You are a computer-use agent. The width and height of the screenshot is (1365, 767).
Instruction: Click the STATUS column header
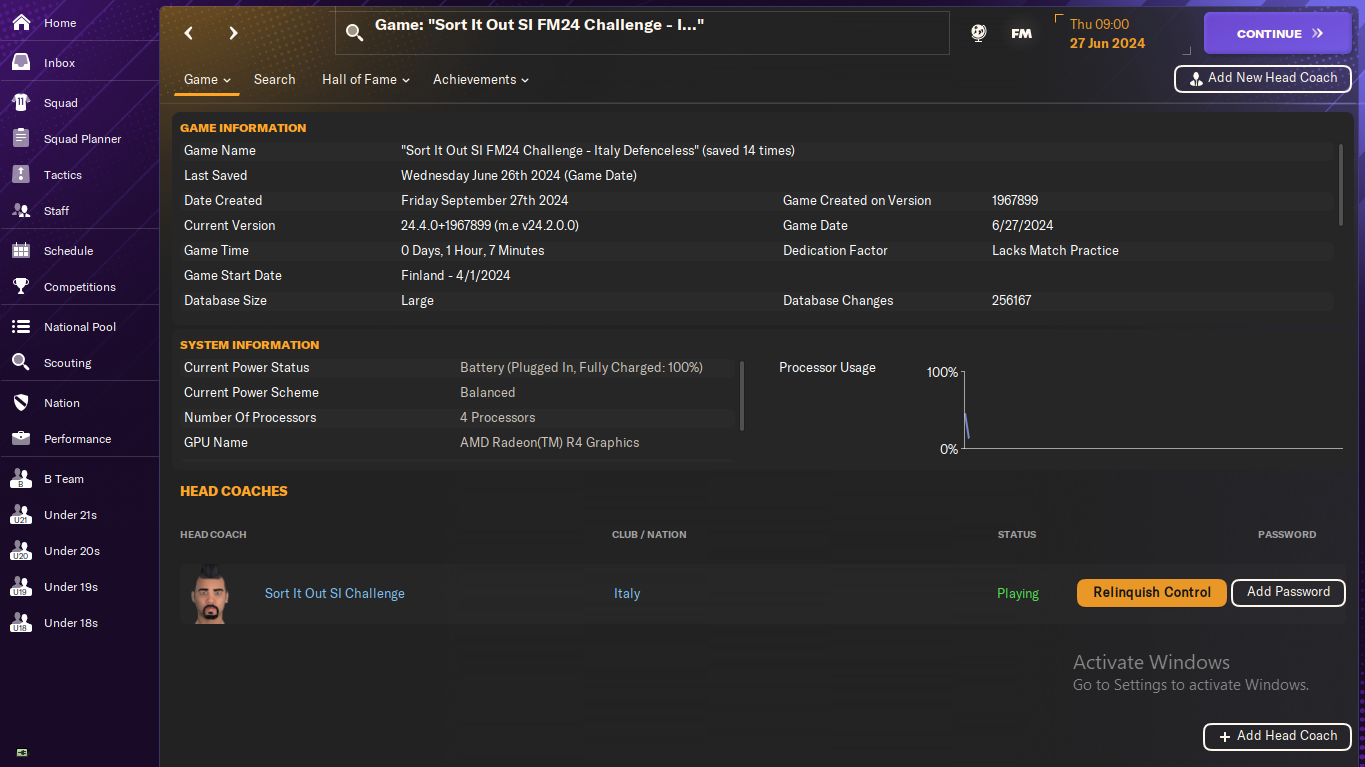click(1017, 535)
